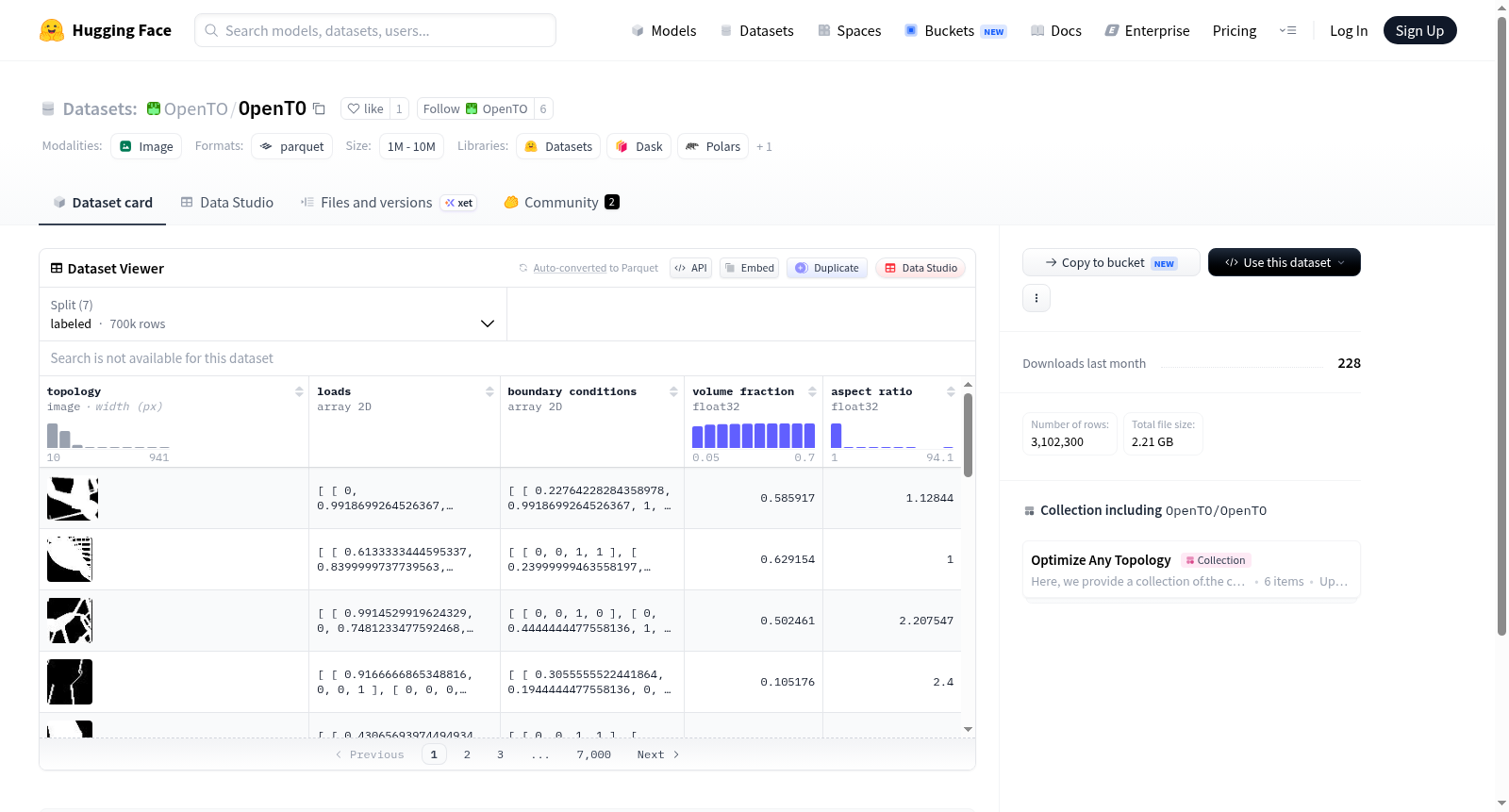Open the Split labeled dropdown
This screenshot has width=1509, height=812.
(273, 314)
